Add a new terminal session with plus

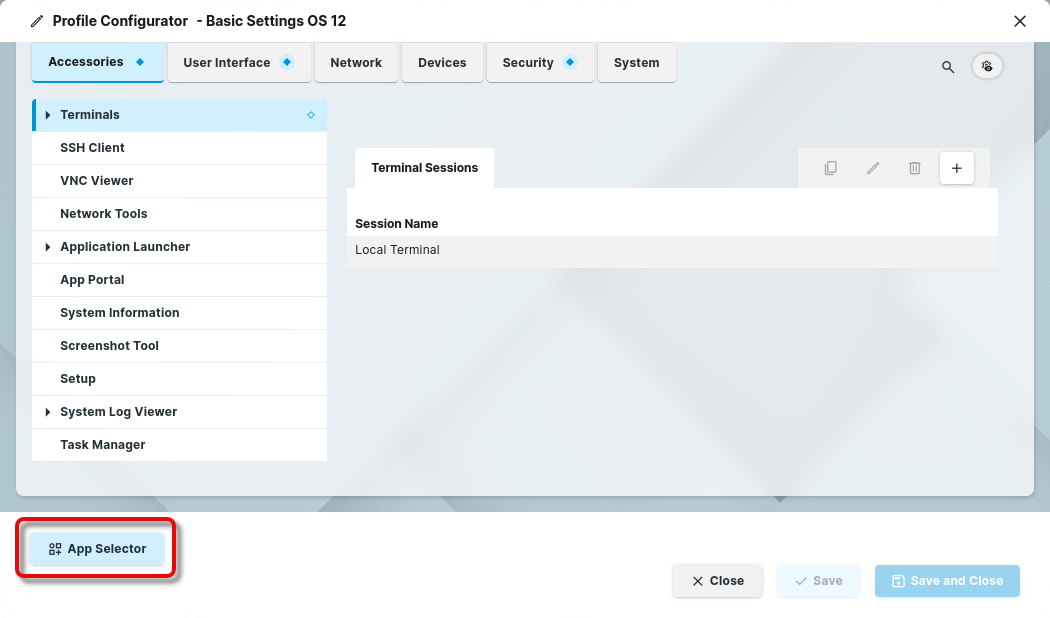pyautogui.click(x=956, y=168)
